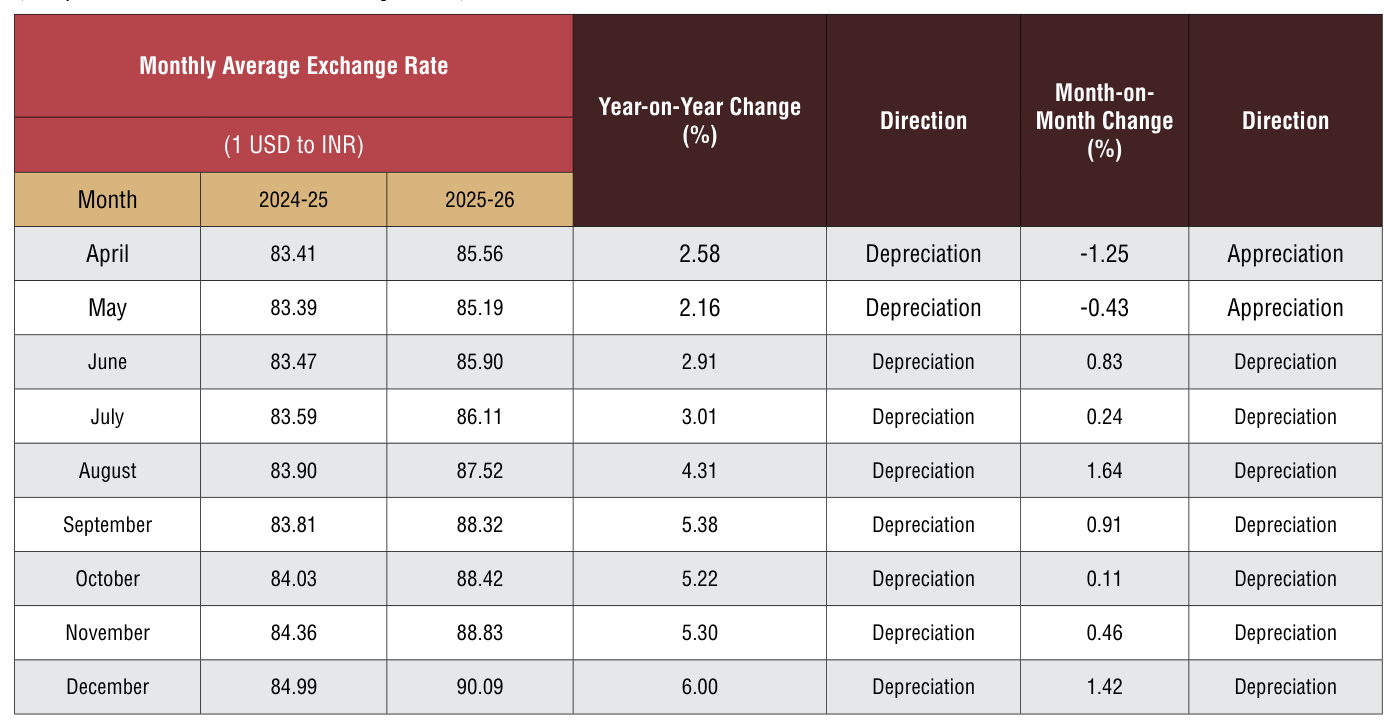Click the 6.00 year-on-year value
The height and width of the screenshot is (728, 1397).
(699, 686)
